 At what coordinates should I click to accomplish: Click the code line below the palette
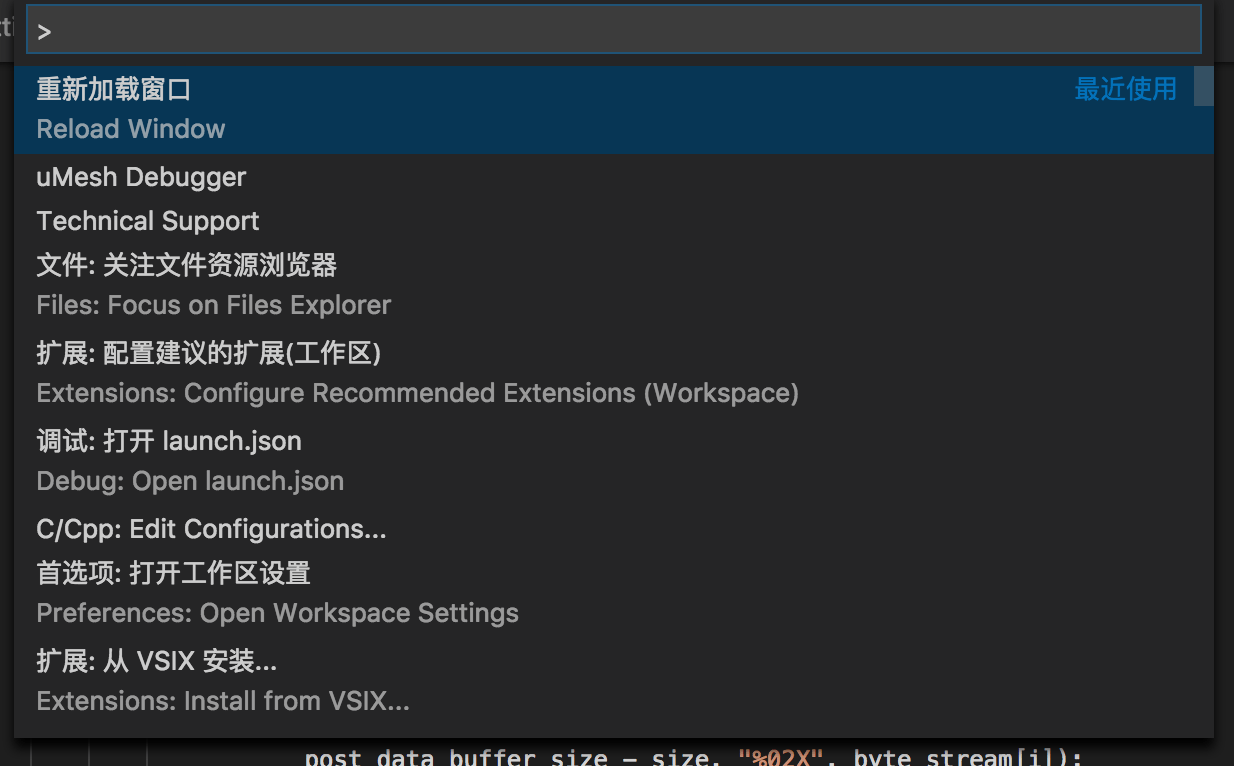point(693,756)
